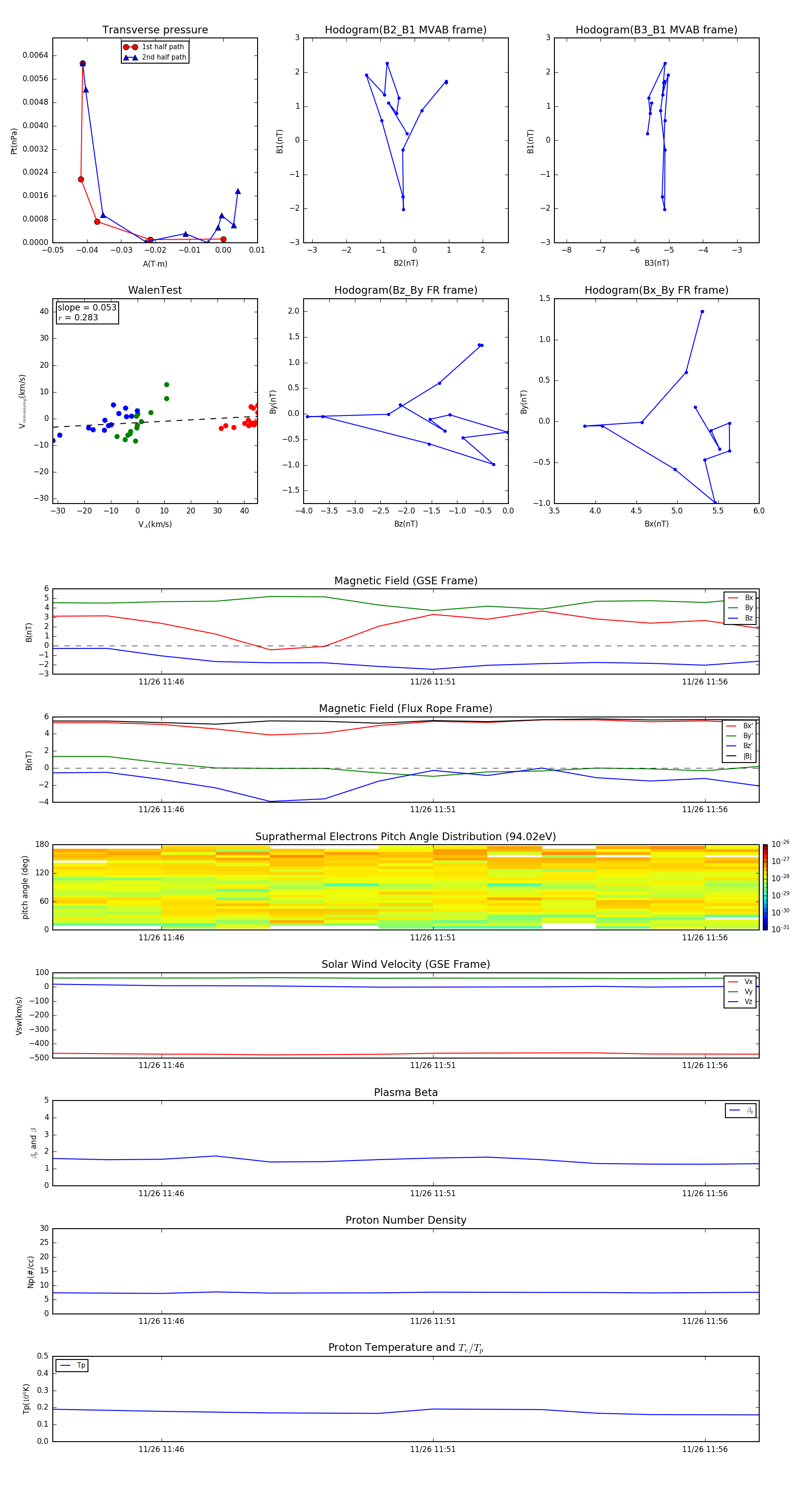Click the "11/26 11:46" tick under GSE magnetic field plot
Screen dimensions: 812x1489
coord(161,681)
